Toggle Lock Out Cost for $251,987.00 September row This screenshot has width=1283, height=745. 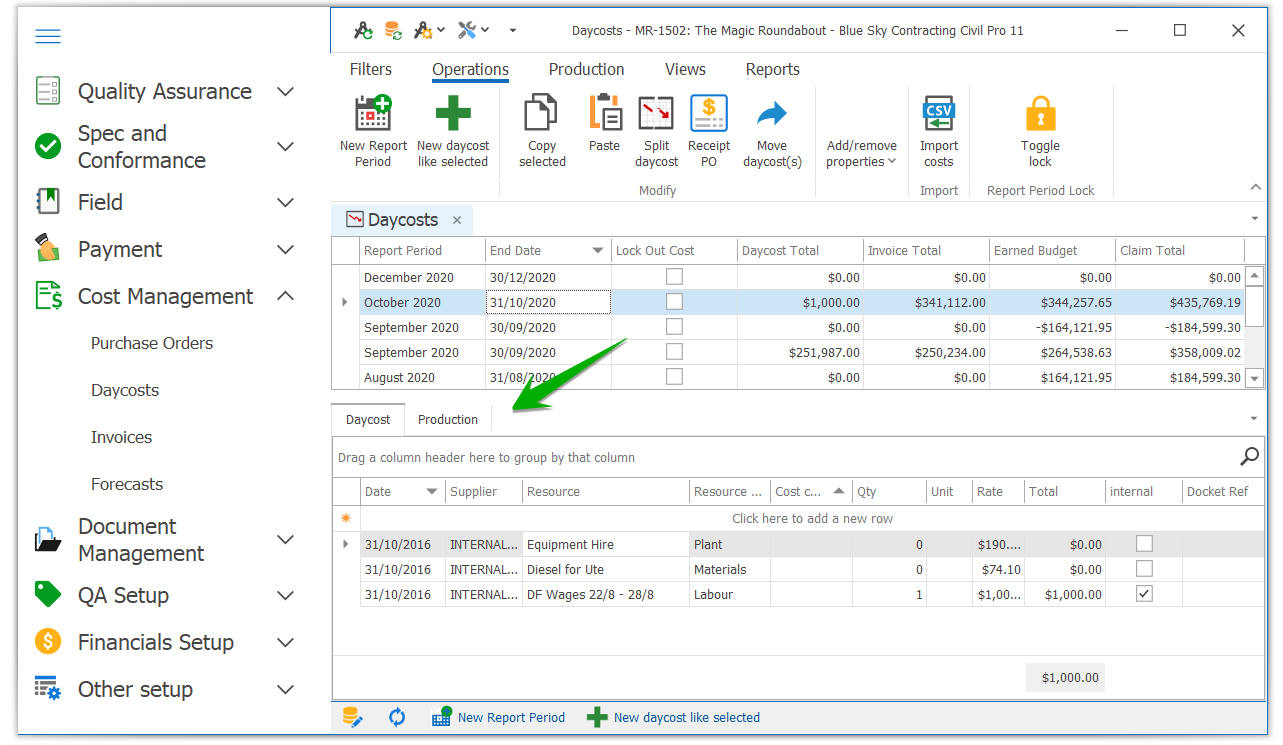(x=675, y=352)
